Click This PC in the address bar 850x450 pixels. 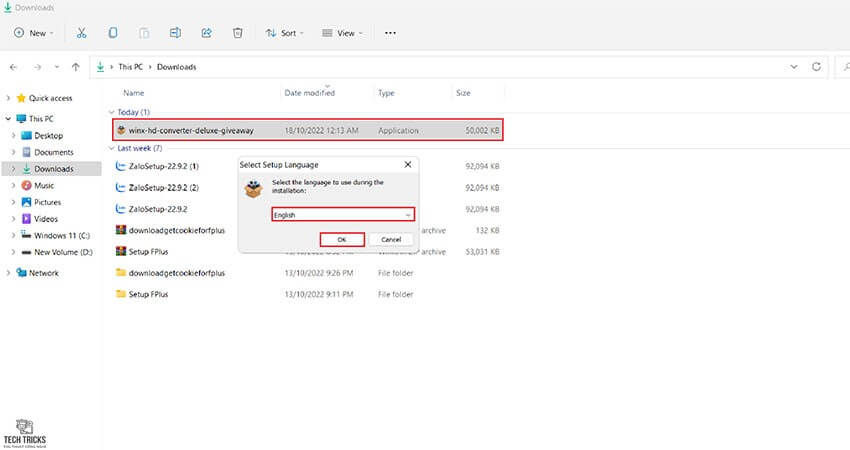point(131,67)
